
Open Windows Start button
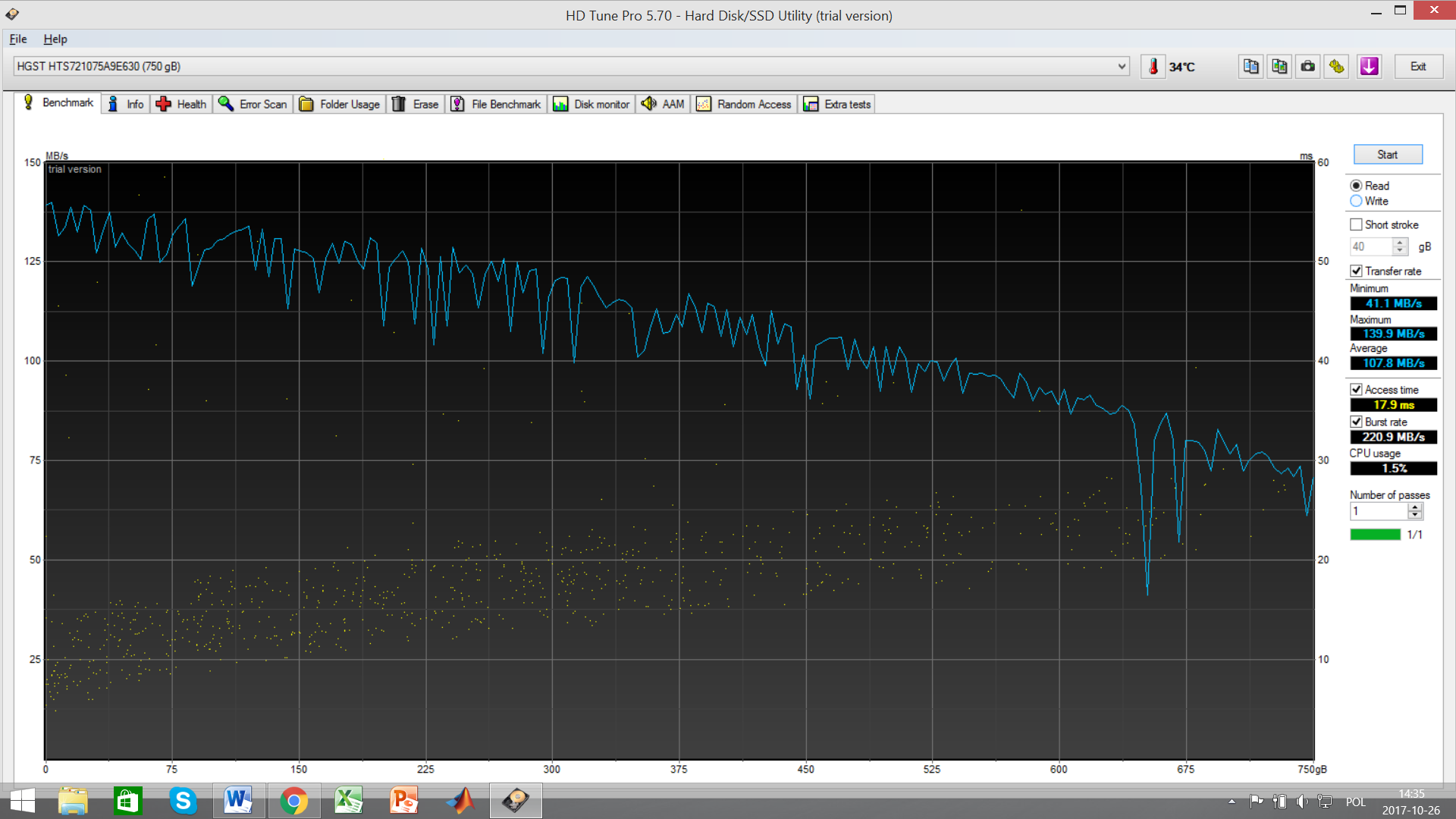(23, 801)
